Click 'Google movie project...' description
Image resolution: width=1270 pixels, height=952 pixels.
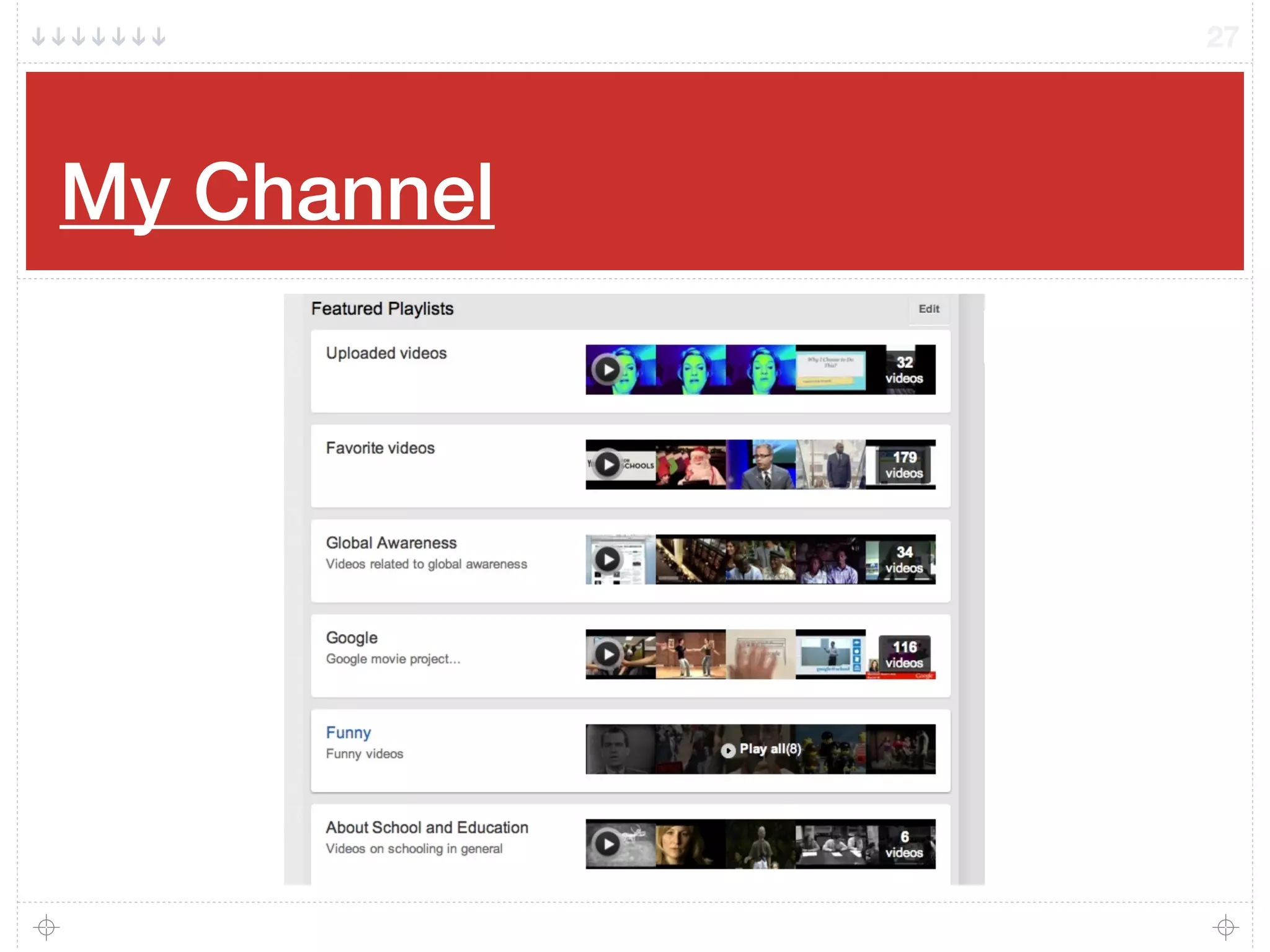(x=393, y=659)
